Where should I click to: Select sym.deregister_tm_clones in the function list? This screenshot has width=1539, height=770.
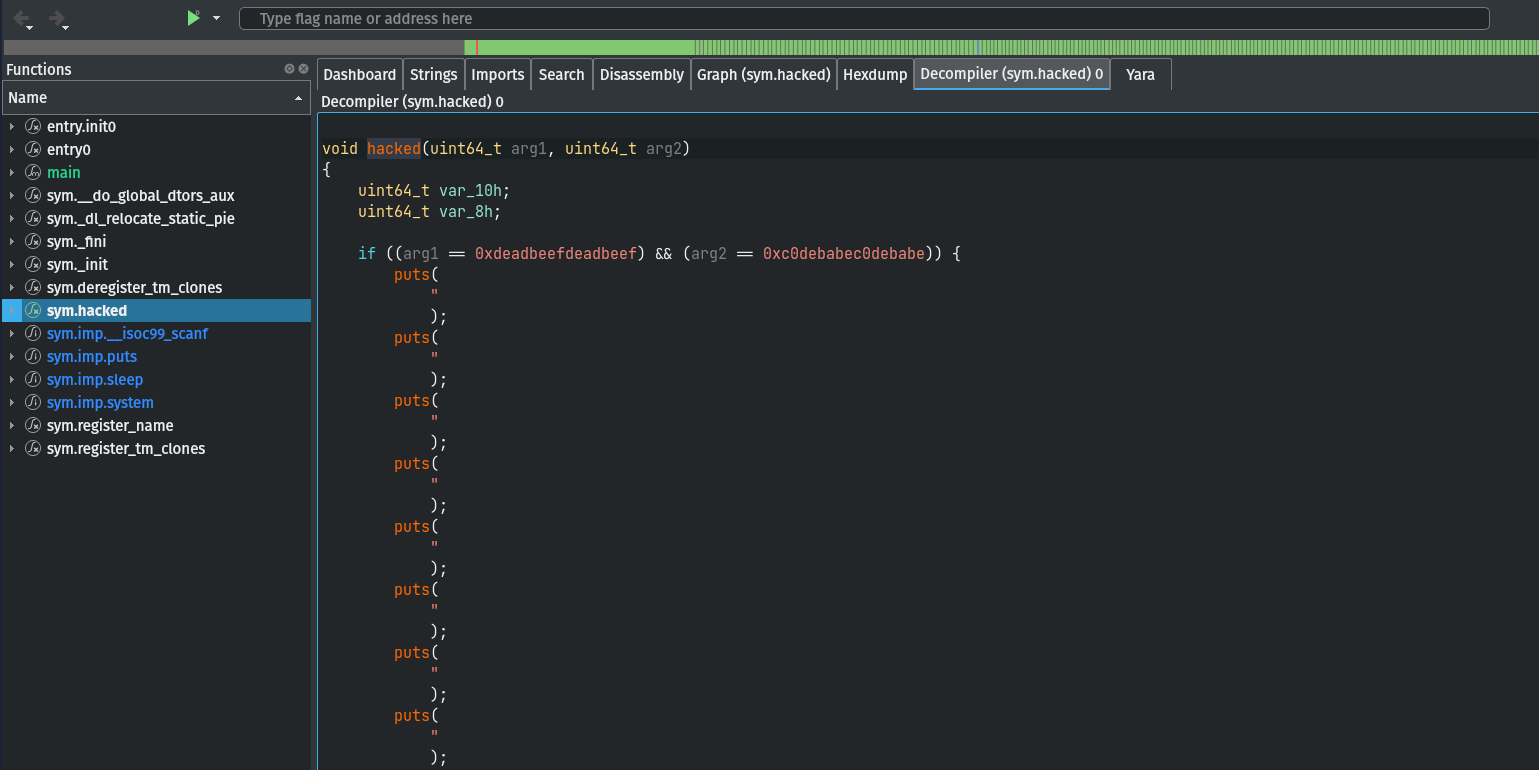click(134, 288)
